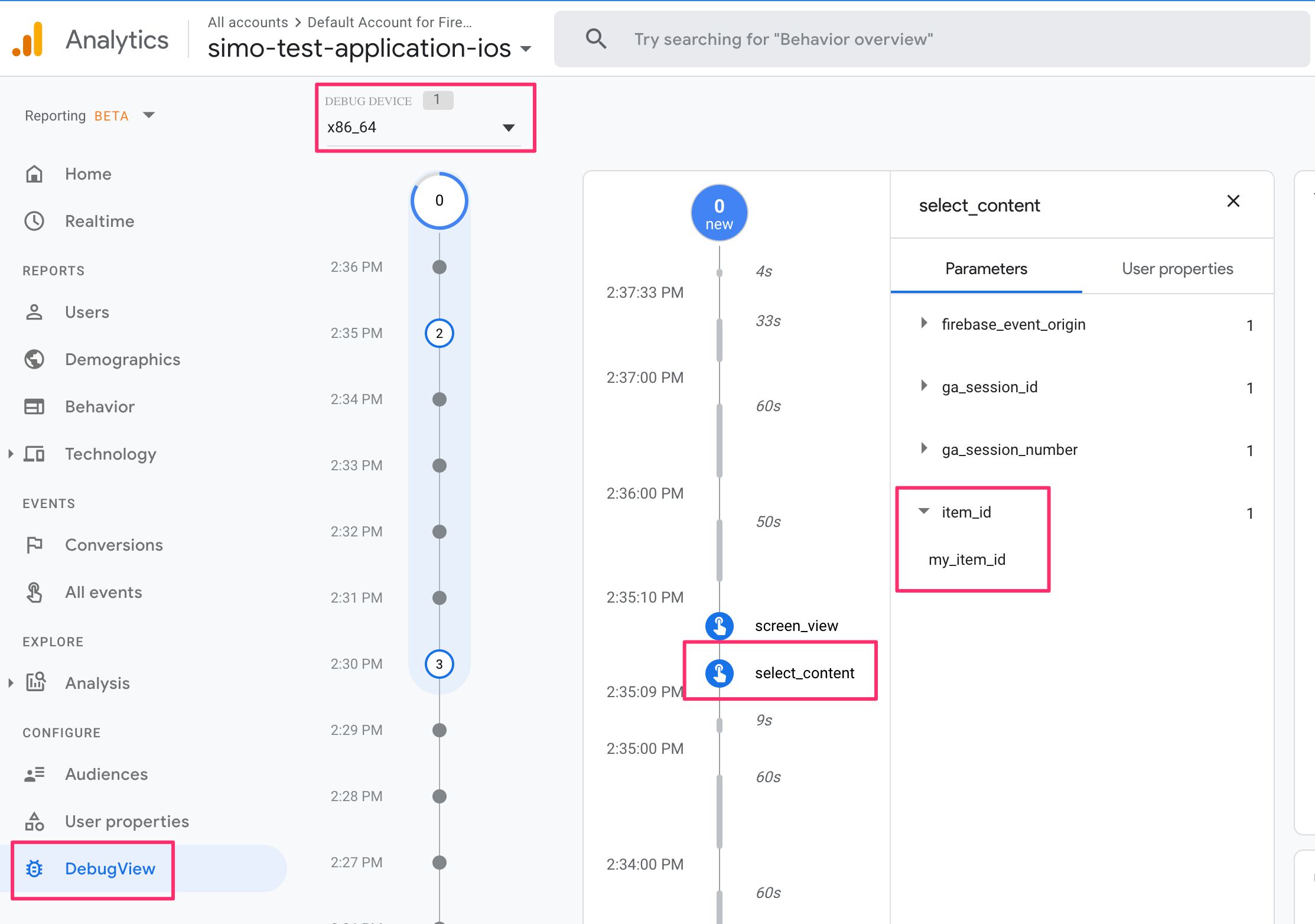Click the Technology devices icon
Image resolution: width=1315 pixels, height=924 pixels.
tap(34, 454)
